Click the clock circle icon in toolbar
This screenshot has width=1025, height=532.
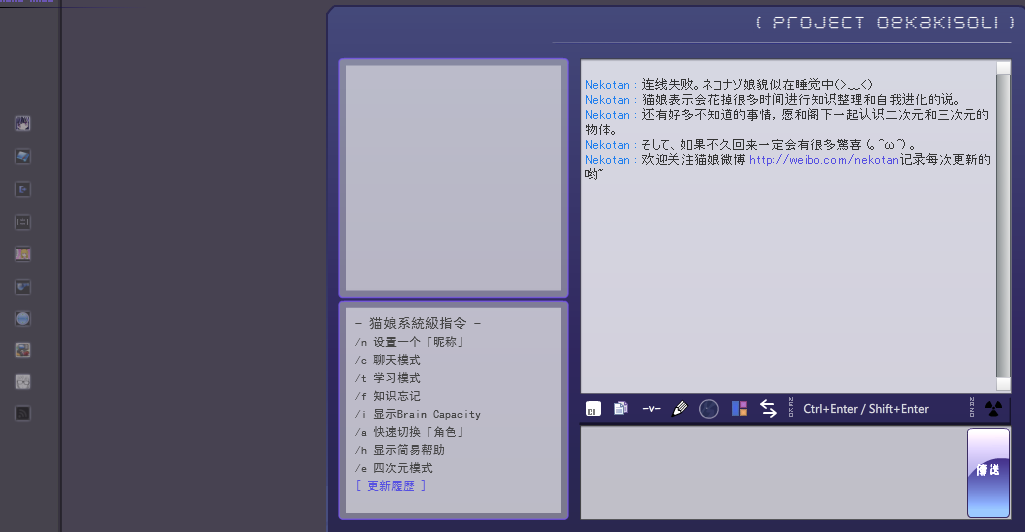point(709,409)
